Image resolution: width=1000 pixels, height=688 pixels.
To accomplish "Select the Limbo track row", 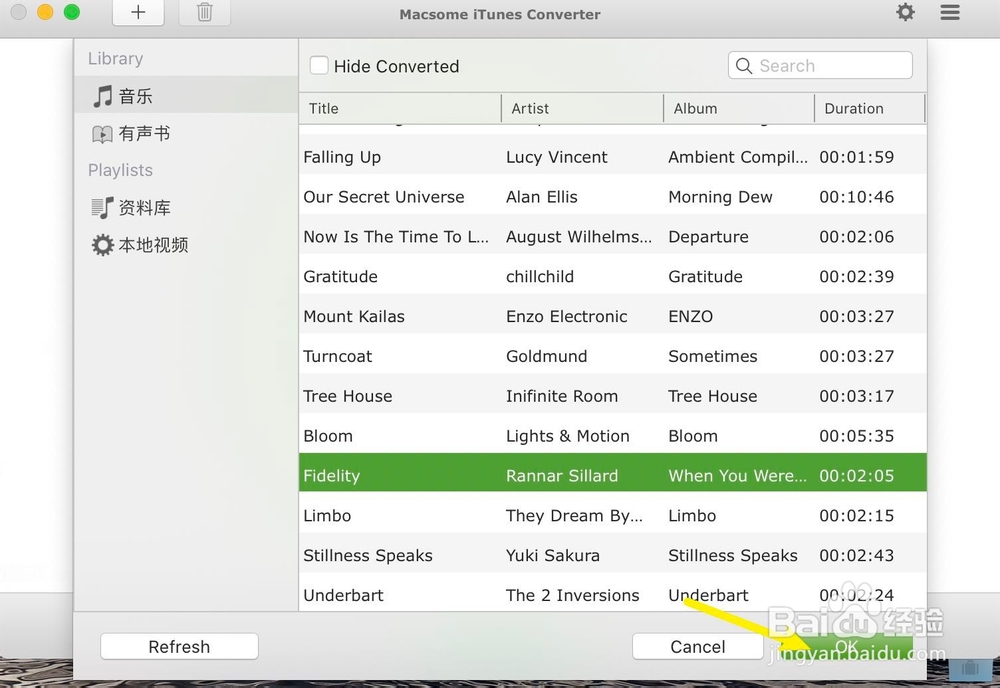I will 500,515.
